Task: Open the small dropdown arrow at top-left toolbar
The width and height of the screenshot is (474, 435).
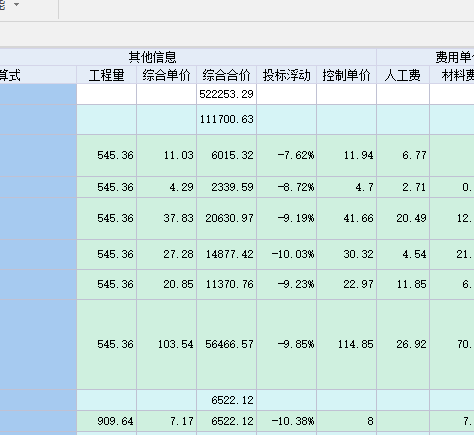Action: coord(16,5)
